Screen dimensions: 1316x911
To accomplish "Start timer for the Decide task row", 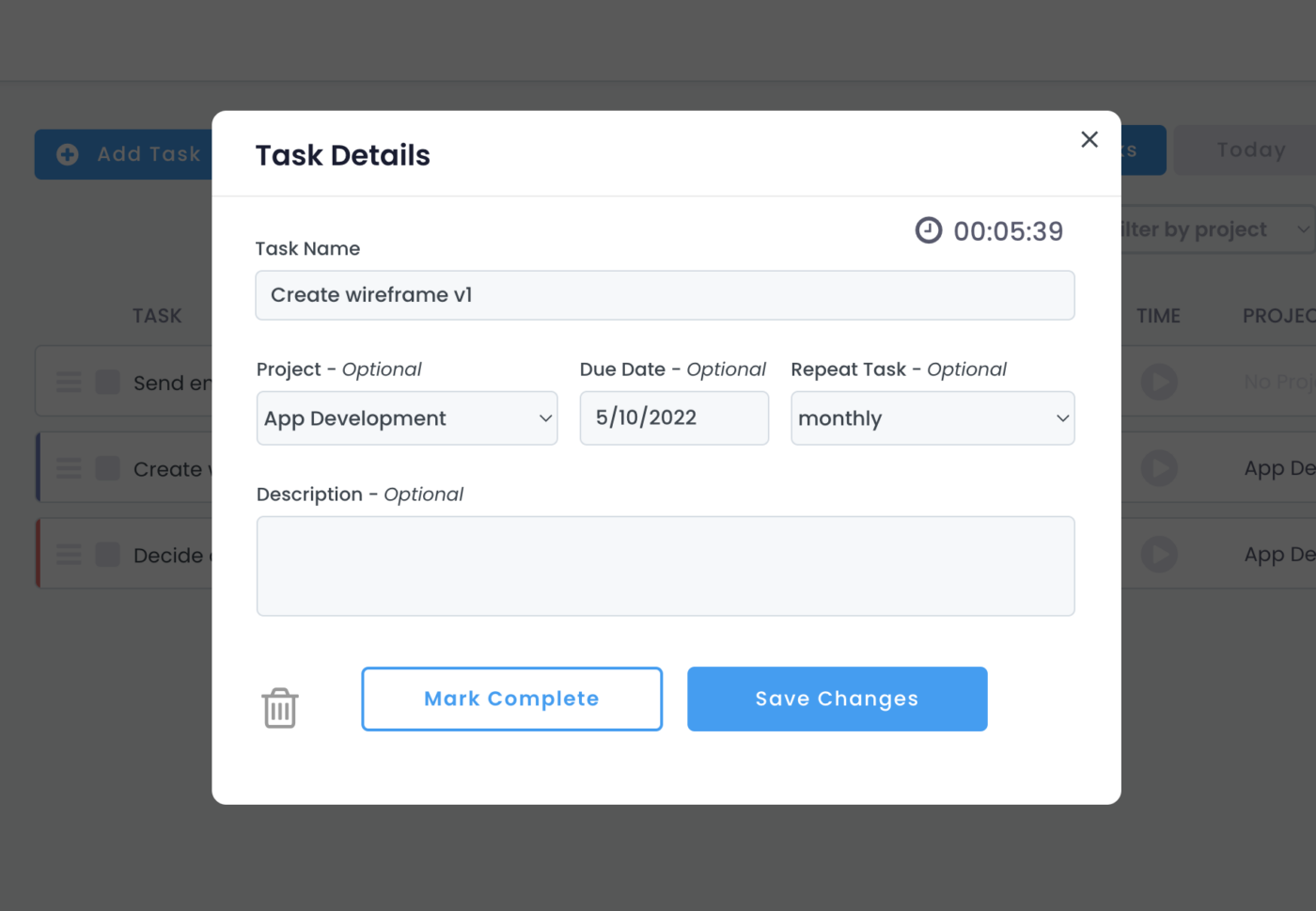I will [x=1159, y=555].
